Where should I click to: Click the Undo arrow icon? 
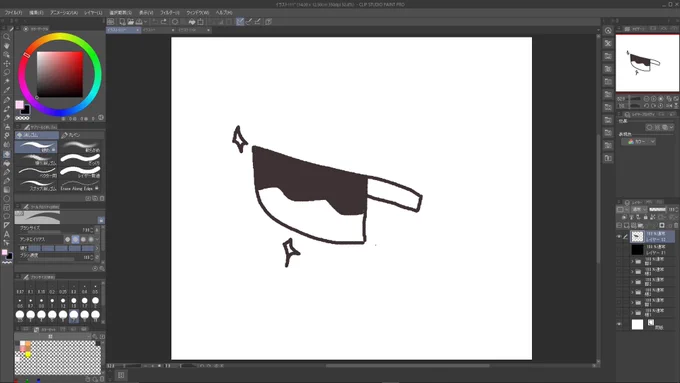(155, 21)
